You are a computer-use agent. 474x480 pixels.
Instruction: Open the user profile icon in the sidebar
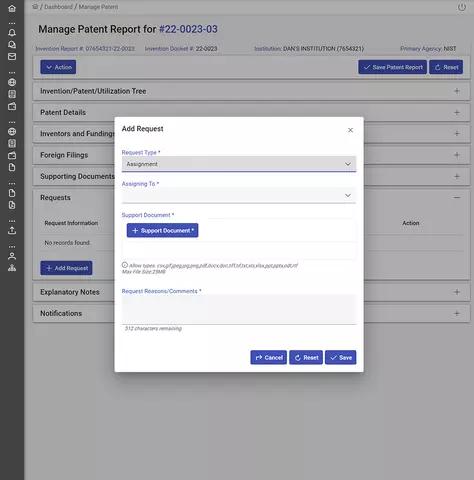(12, 256)
